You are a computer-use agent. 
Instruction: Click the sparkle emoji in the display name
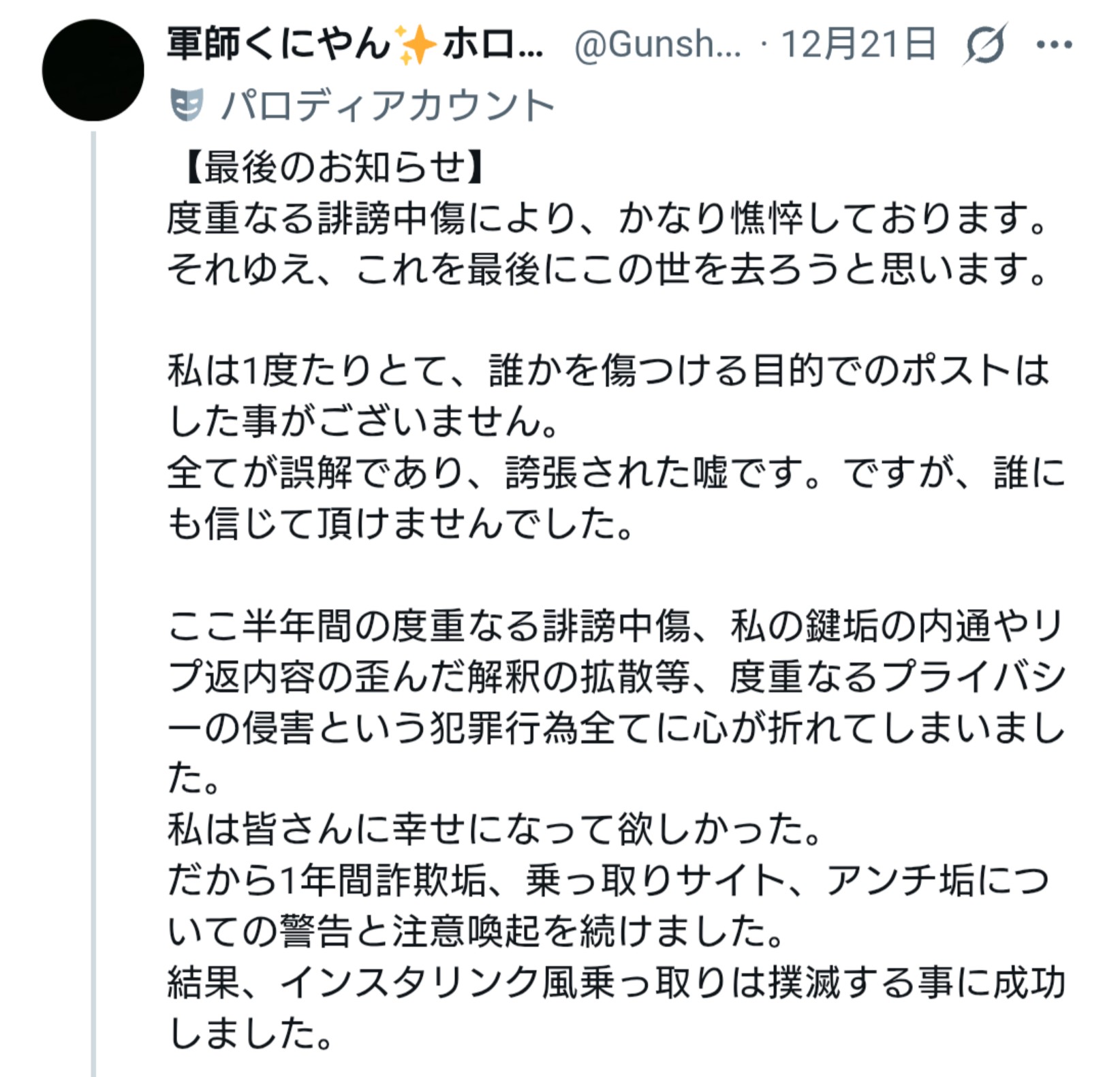tap(416, 45)
